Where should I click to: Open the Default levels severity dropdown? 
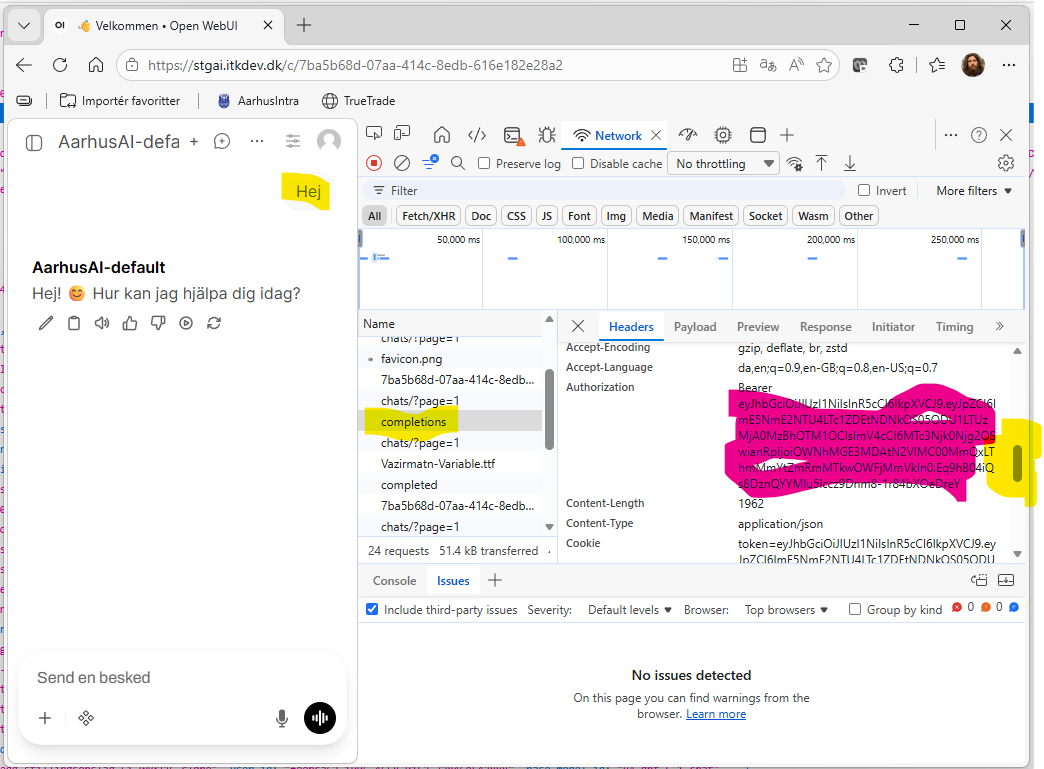(629, 610)
